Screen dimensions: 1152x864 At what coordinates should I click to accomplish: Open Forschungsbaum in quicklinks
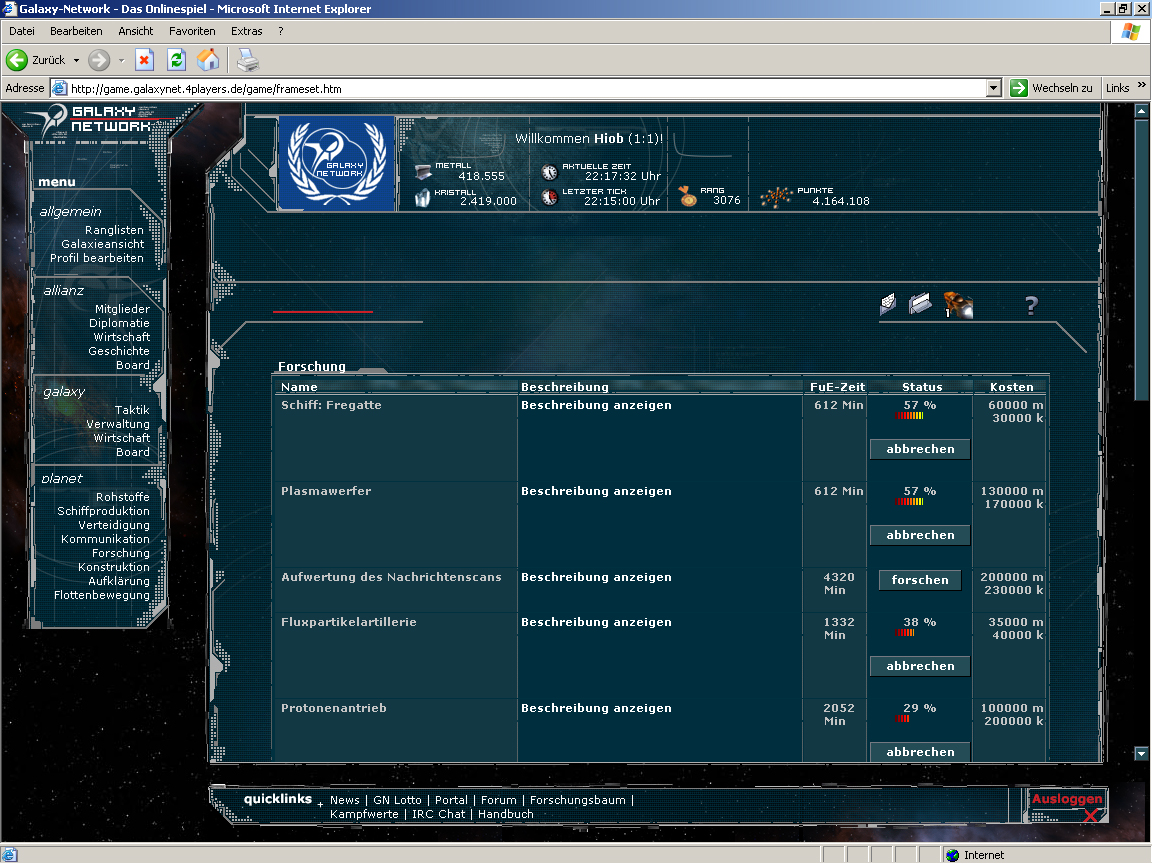pyautogui.click(x=577, y=800)
